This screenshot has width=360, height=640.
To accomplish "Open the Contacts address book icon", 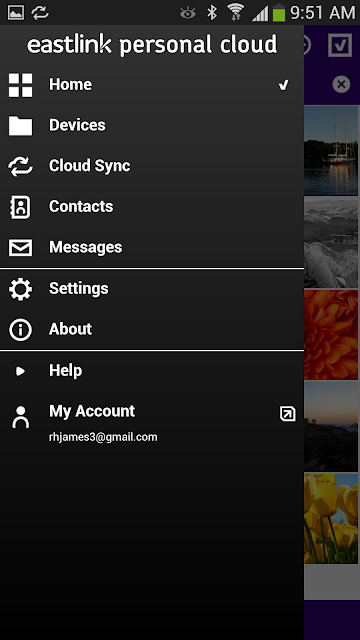I will point(20,207).
